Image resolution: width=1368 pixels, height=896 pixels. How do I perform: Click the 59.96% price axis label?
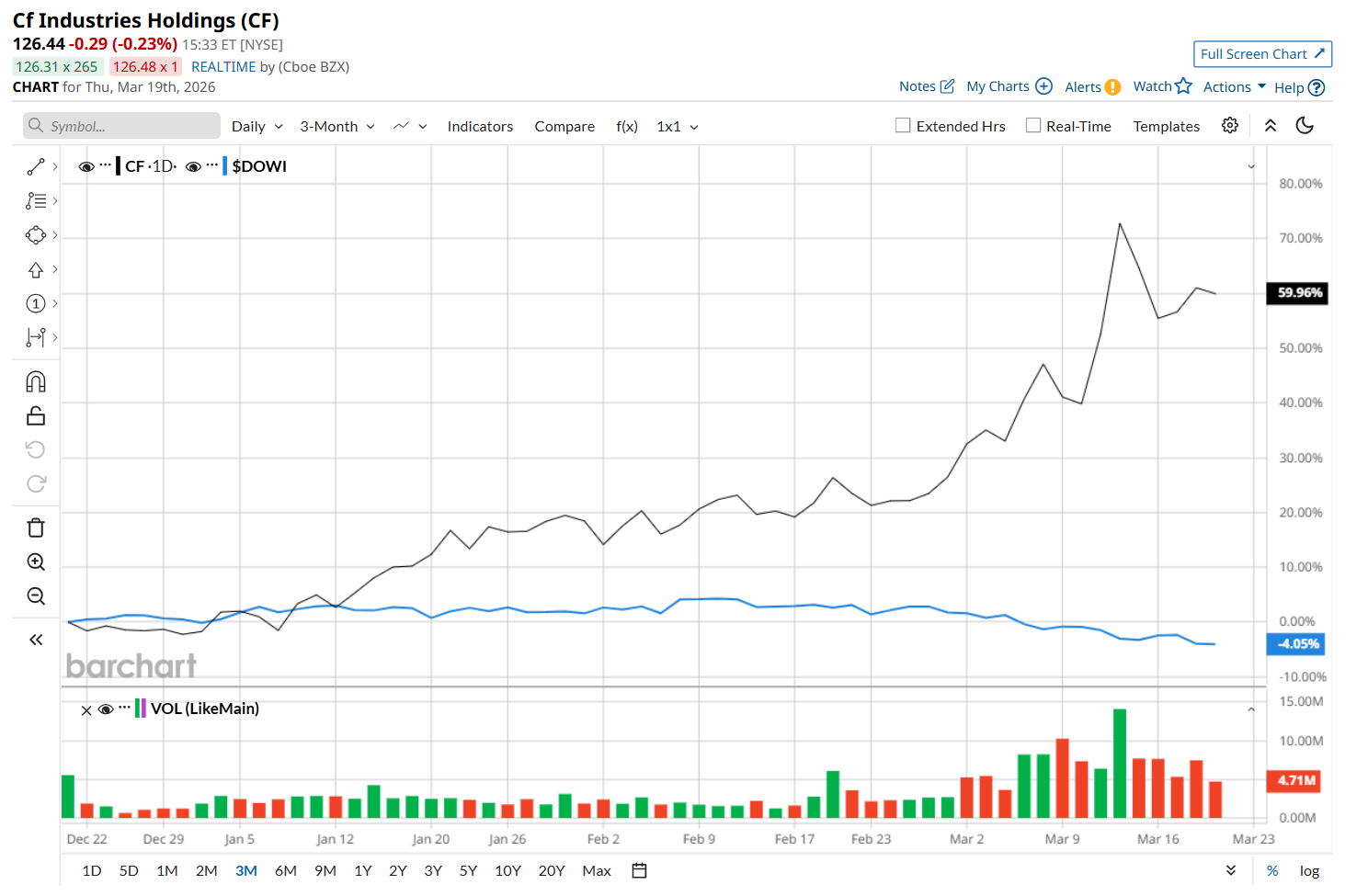(1297, 293)
